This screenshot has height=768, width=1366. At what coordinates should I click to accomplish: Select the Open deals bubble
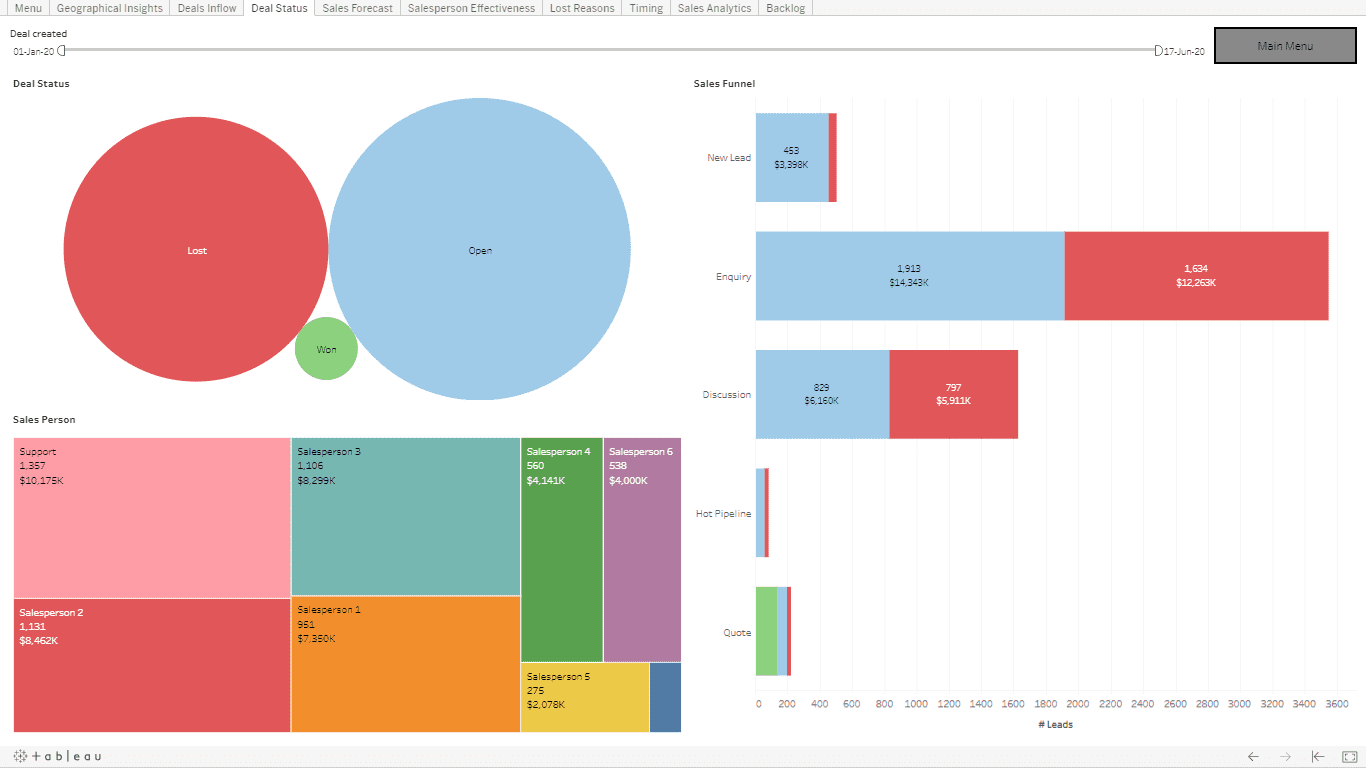pyautogui.click(x=480, y=249)
